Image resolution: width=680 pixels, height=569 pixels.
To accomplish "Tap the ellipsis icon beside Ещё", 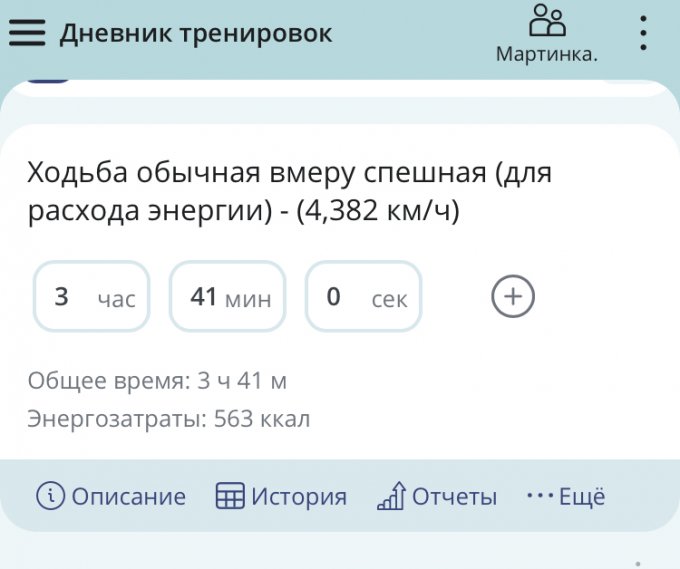I will tap(539, 496).
